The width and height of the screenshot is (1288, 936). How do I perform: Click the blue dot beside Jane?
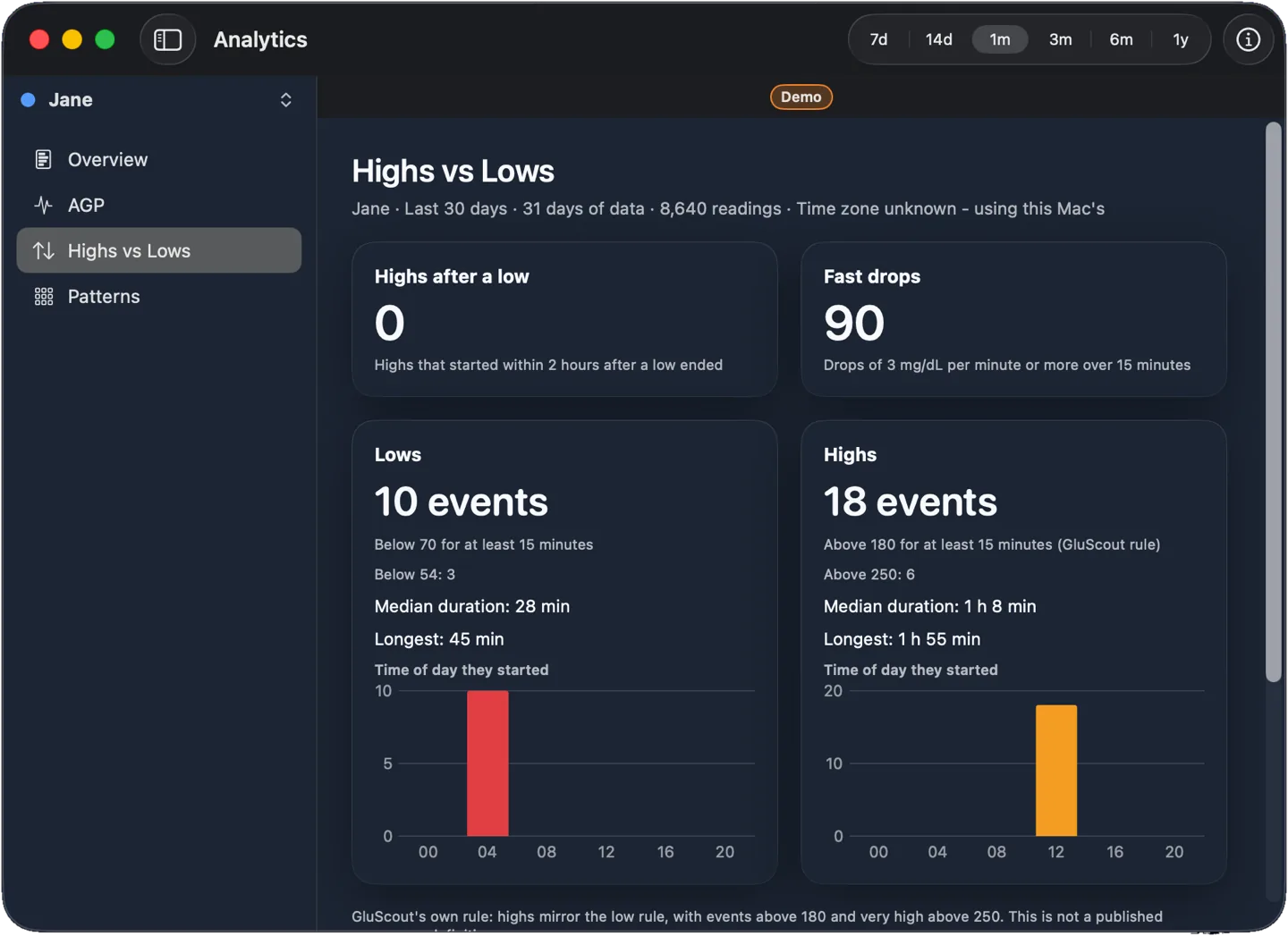click(x=28, y=99)
